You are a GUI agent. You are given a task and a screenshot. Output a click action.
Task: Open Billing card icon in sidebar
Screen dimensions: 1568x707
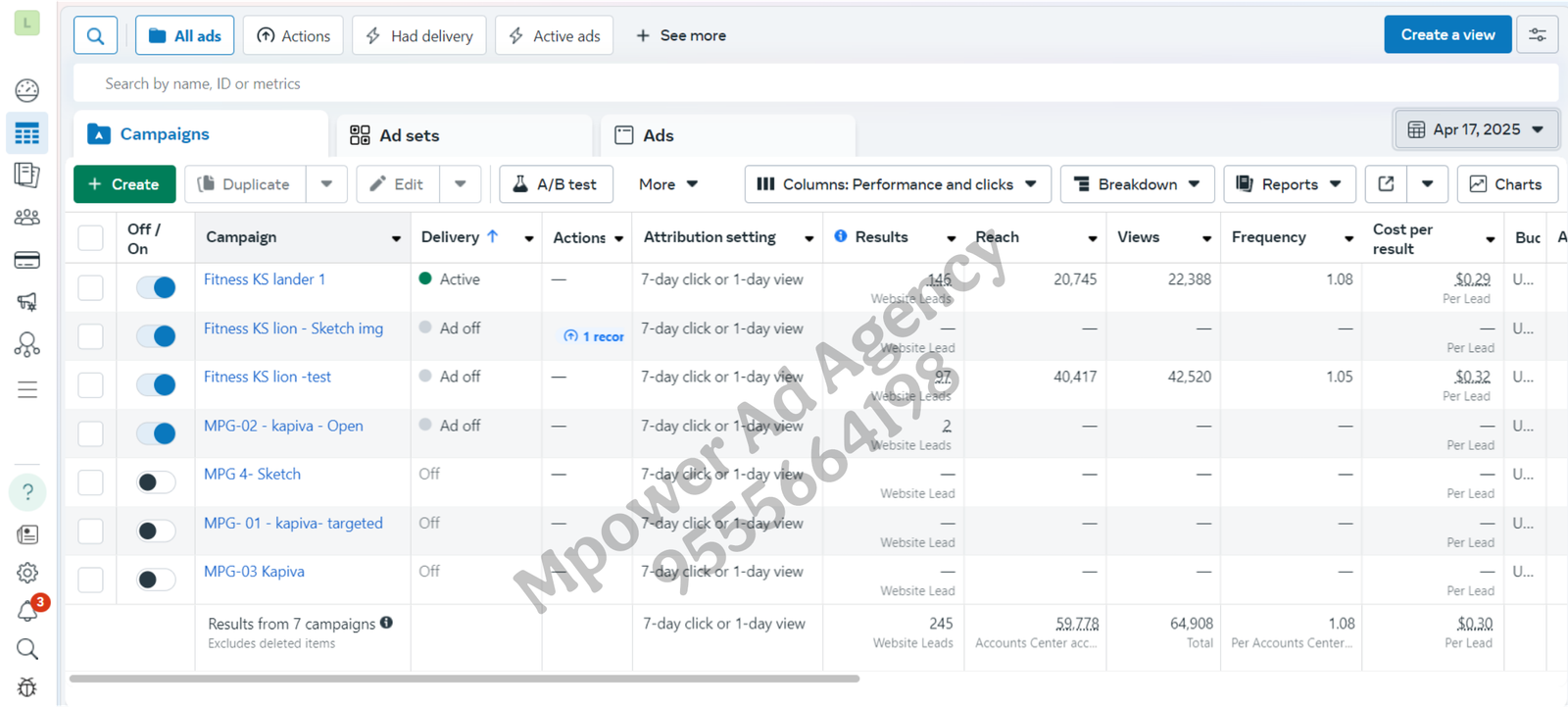pyautogui.click(x=27, y=260)
